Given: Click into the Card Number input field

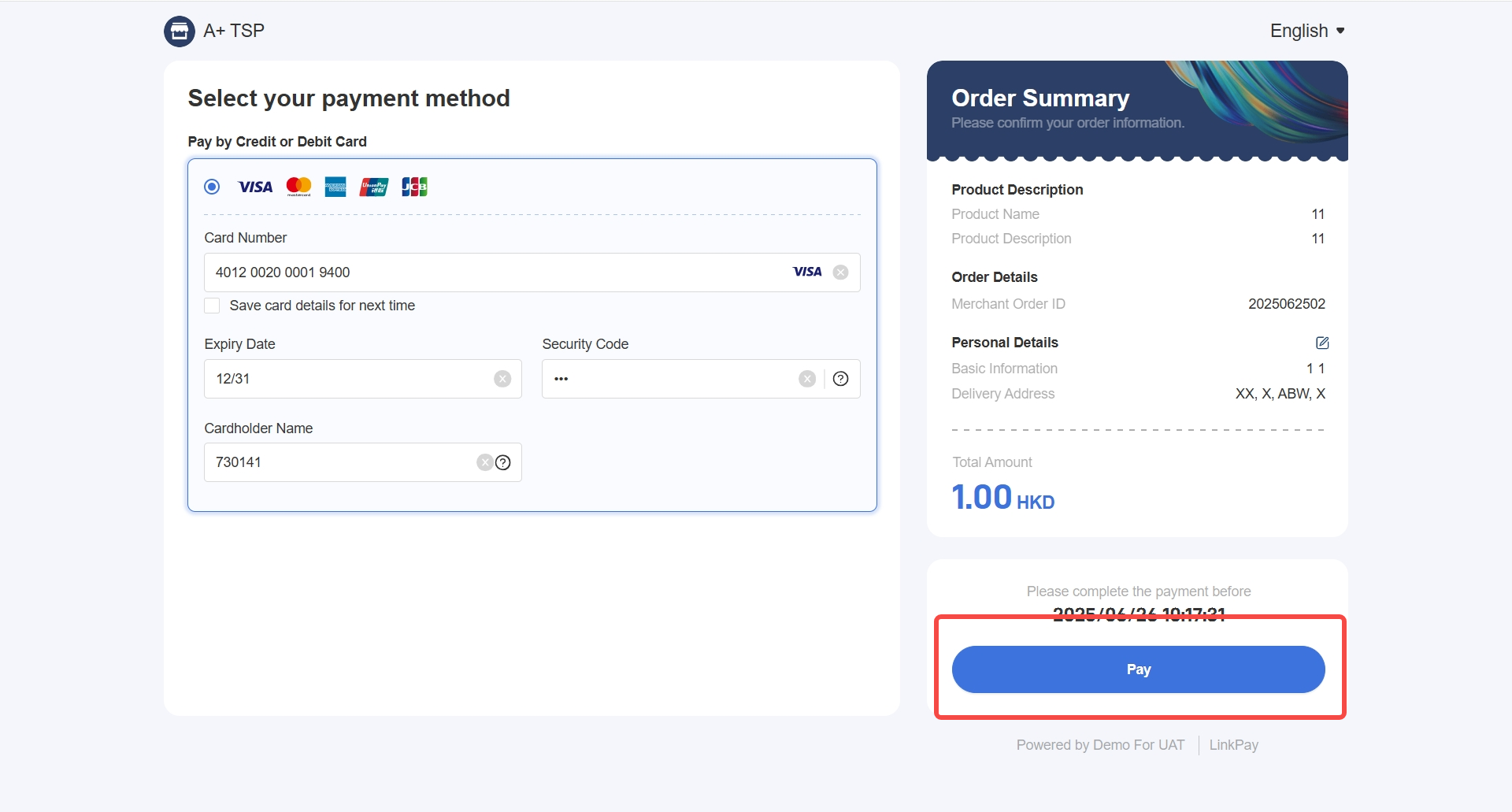Looking at the screenshot, I should 496,273.
